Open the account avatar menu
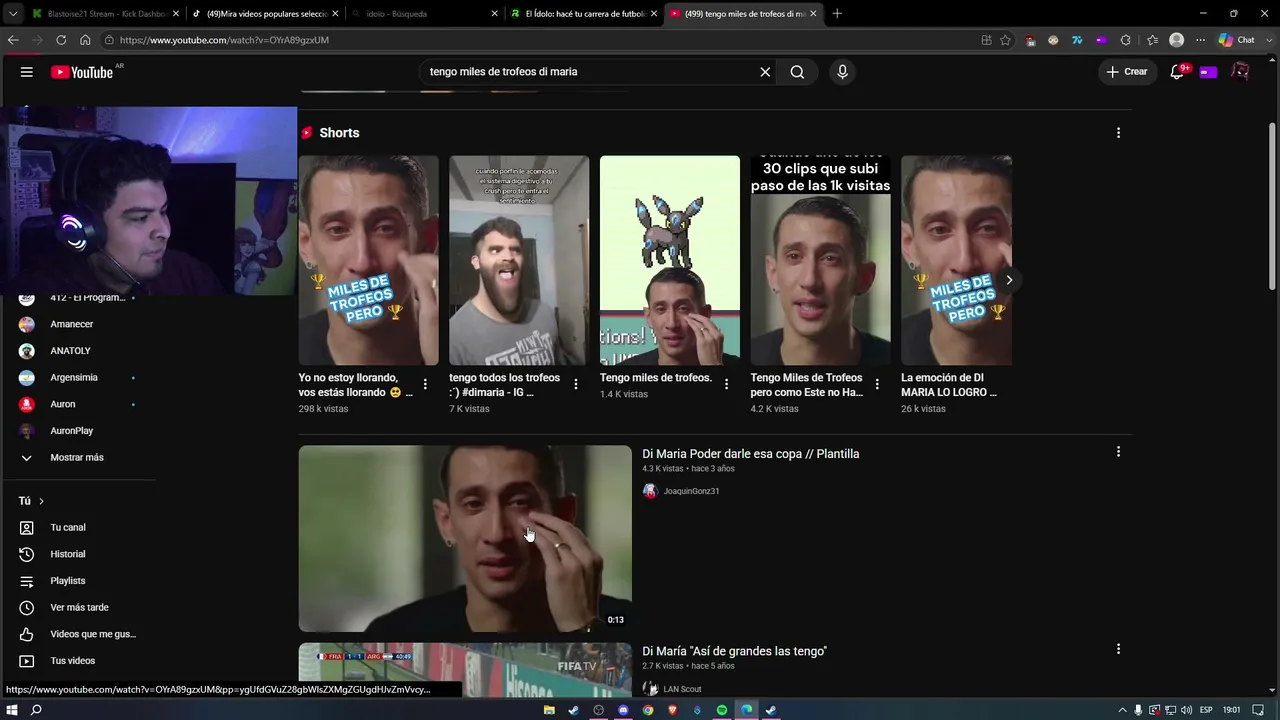 pyautogui.click(x=1240, y=72)
